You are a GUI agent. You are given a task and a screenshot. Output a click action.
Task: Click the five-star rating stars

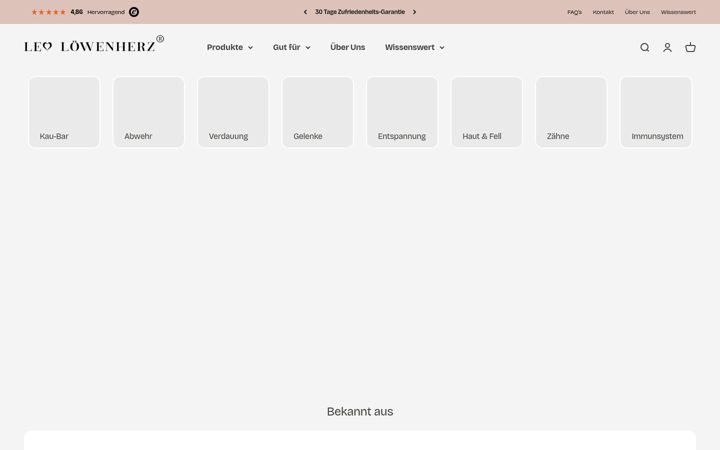point(49,12)
